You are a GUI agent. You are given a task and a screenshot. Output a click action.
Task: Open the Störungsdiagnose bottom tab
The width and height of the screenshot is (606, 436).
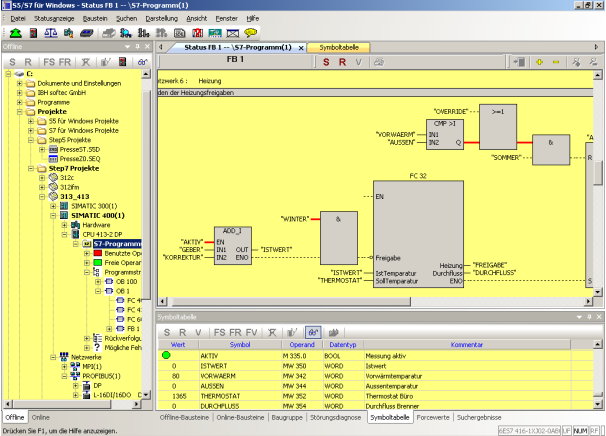(335, 417)
